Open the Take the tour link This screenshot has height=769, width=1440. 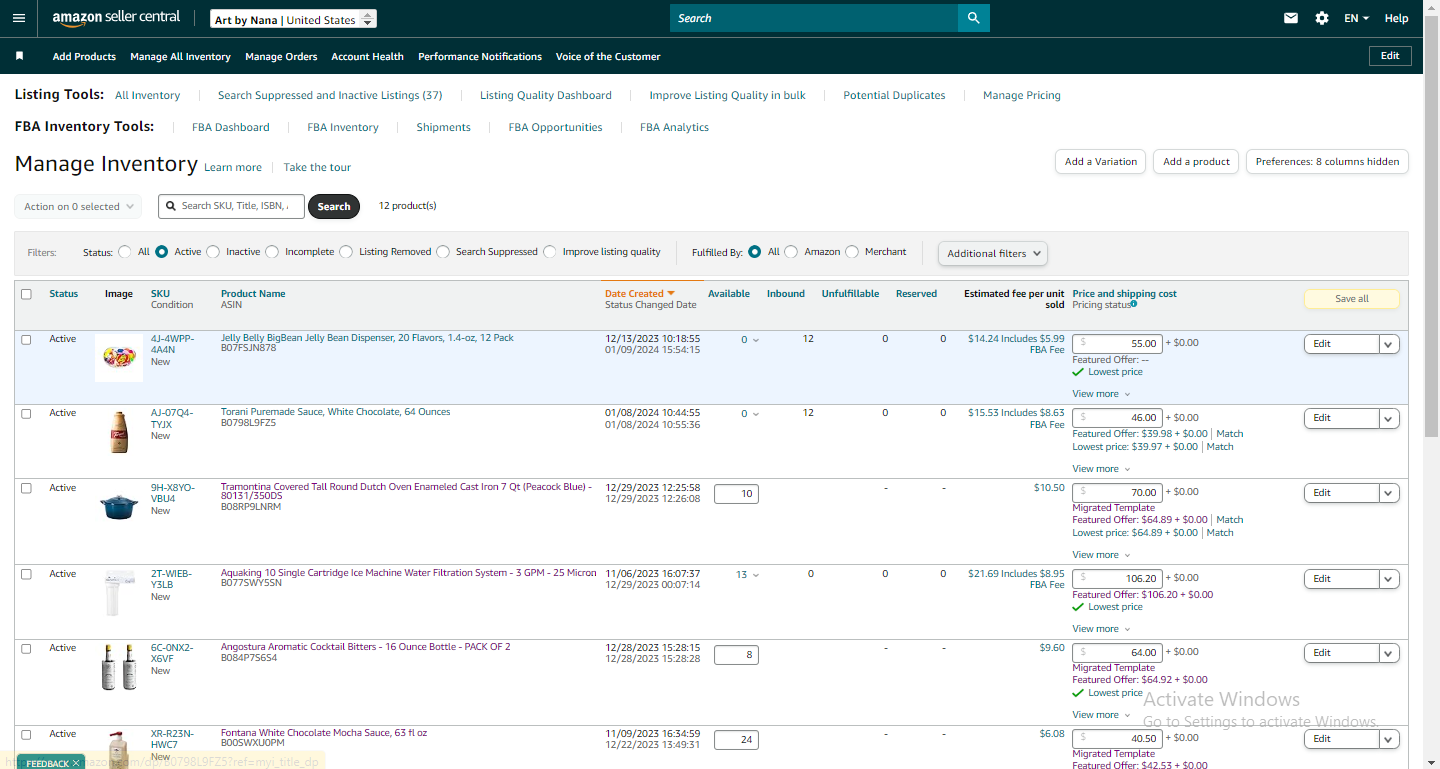317,168
